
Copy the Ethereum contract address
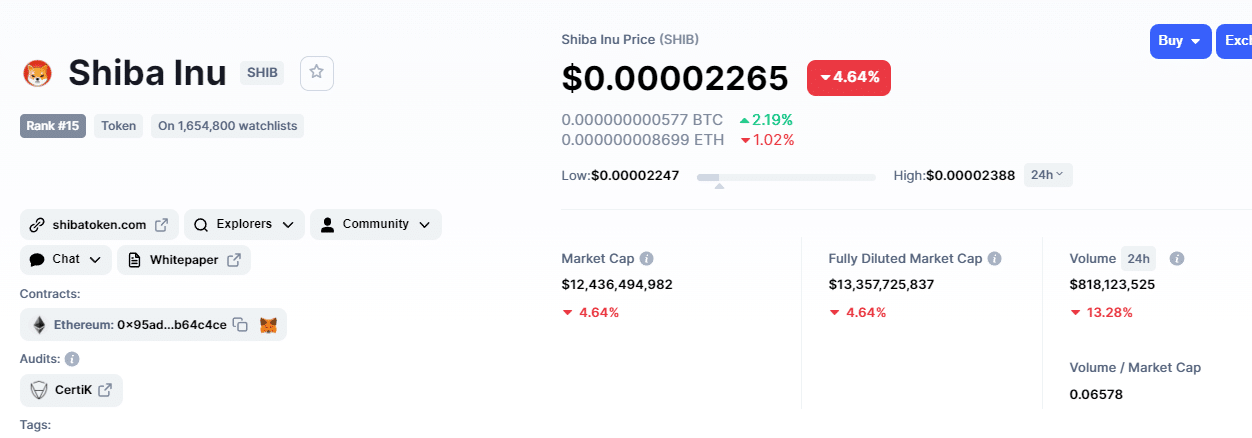click(240, 325)
